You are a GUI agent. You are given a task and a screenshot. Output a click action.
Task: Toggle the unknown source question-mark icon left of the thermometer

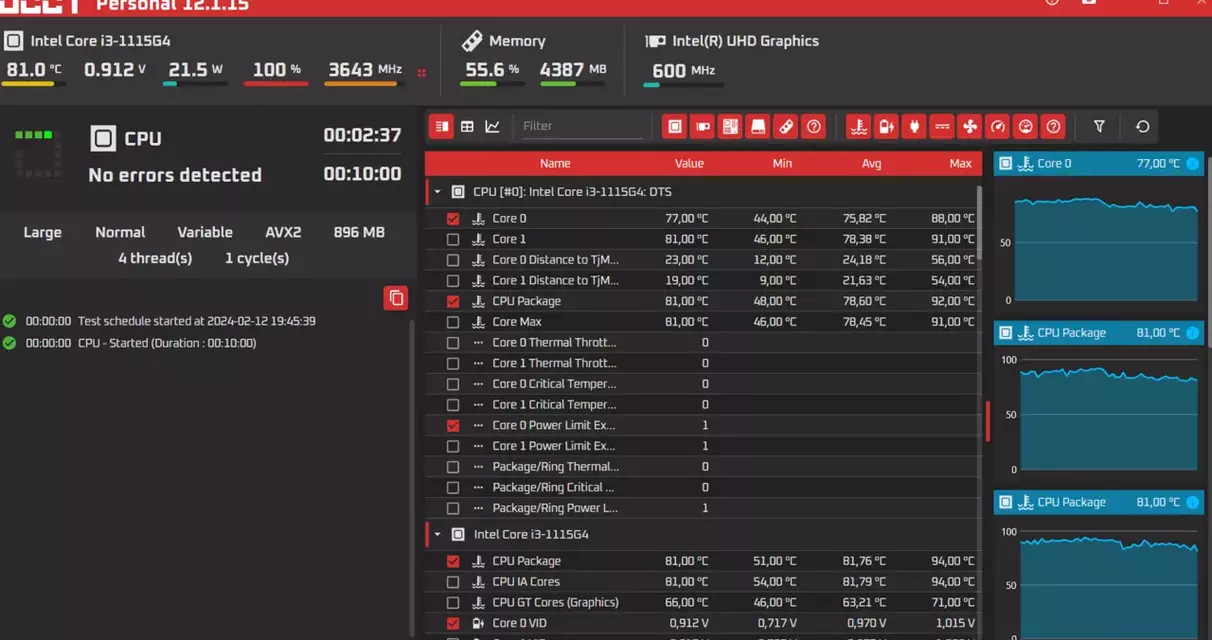tap(814, 126)
